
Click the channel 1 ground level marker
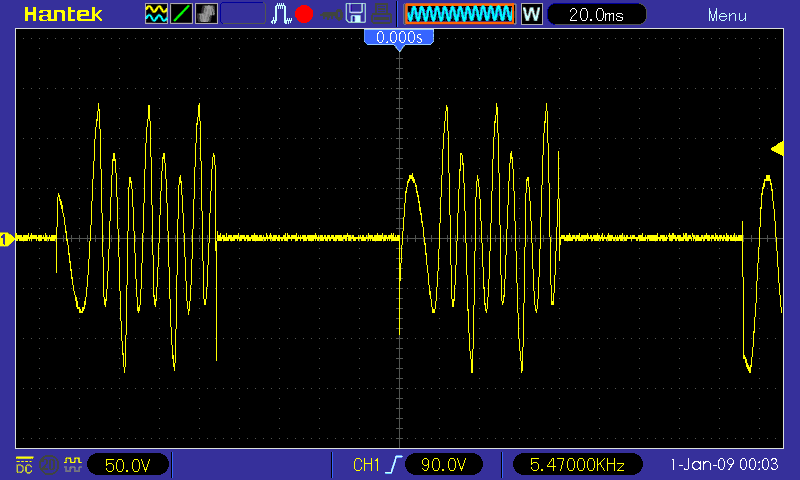[x=7, y=239]
